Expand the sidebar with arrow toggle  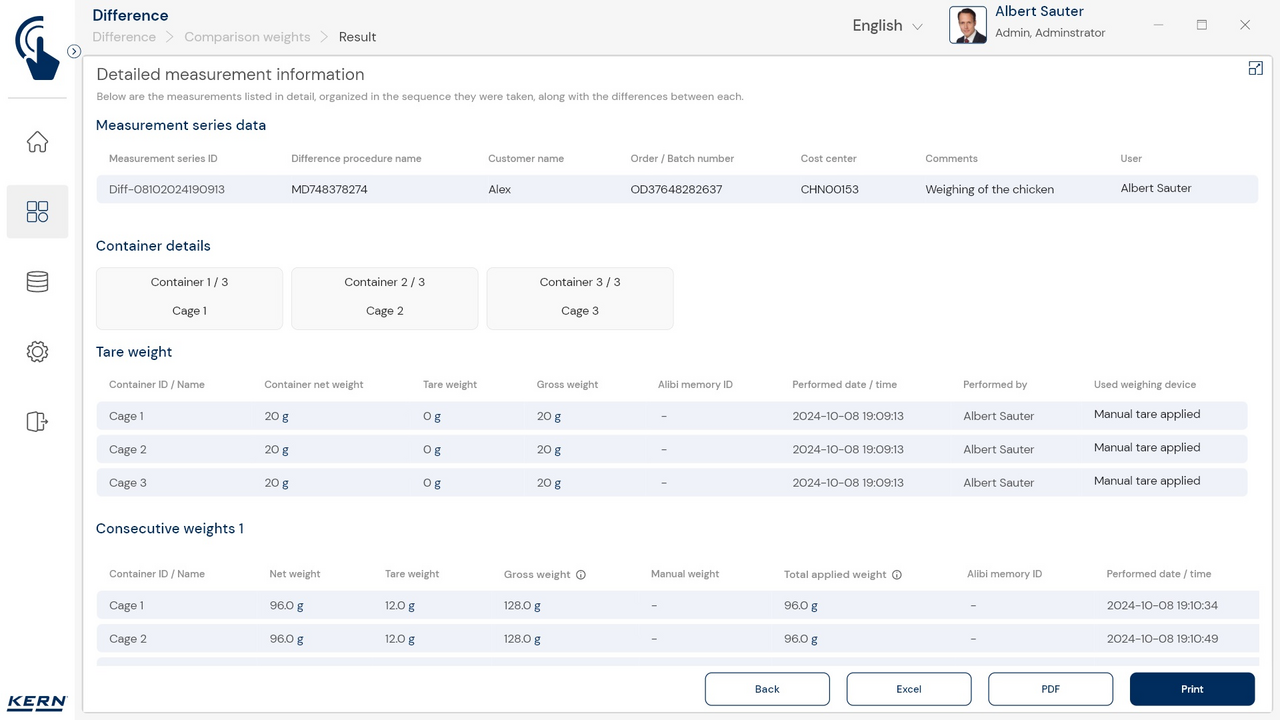point(74,51)
